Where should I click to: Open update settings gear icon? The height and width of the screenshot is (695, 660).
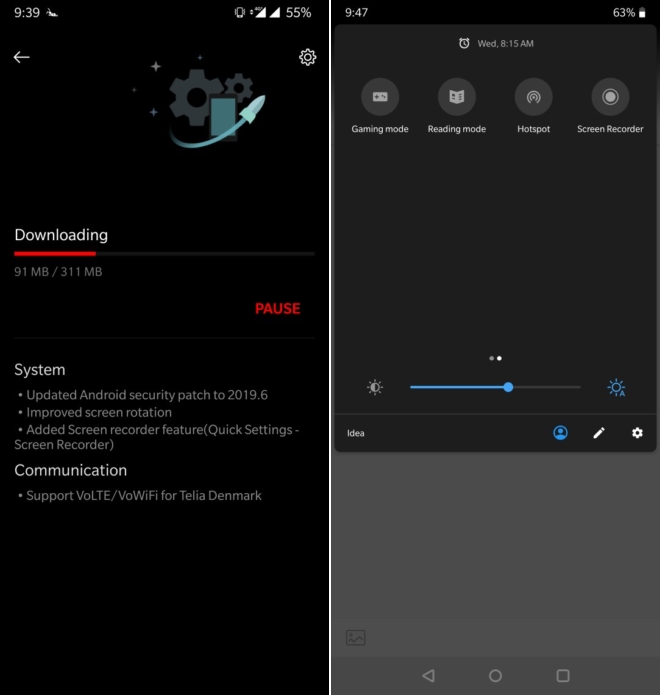point(307,57)
